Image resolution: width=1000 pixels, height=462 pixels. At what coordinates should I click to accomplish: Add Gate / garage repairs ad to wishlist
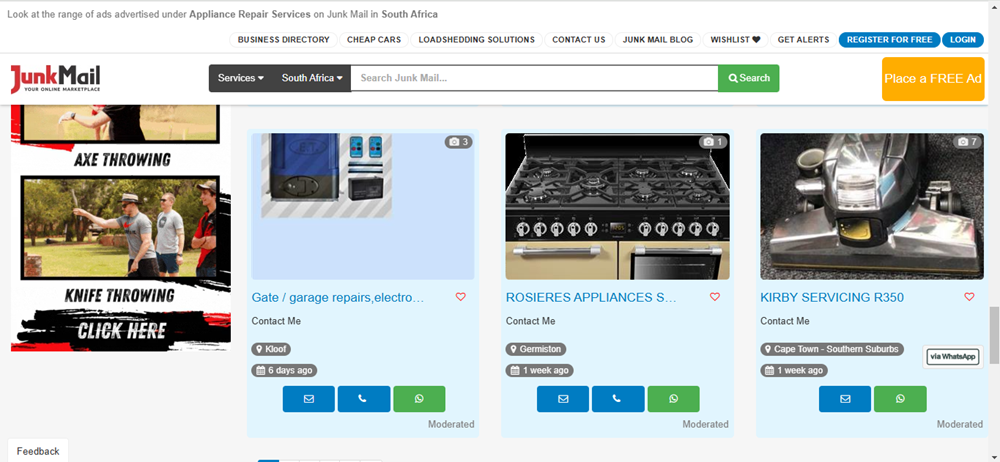click(x=461, y=297)
